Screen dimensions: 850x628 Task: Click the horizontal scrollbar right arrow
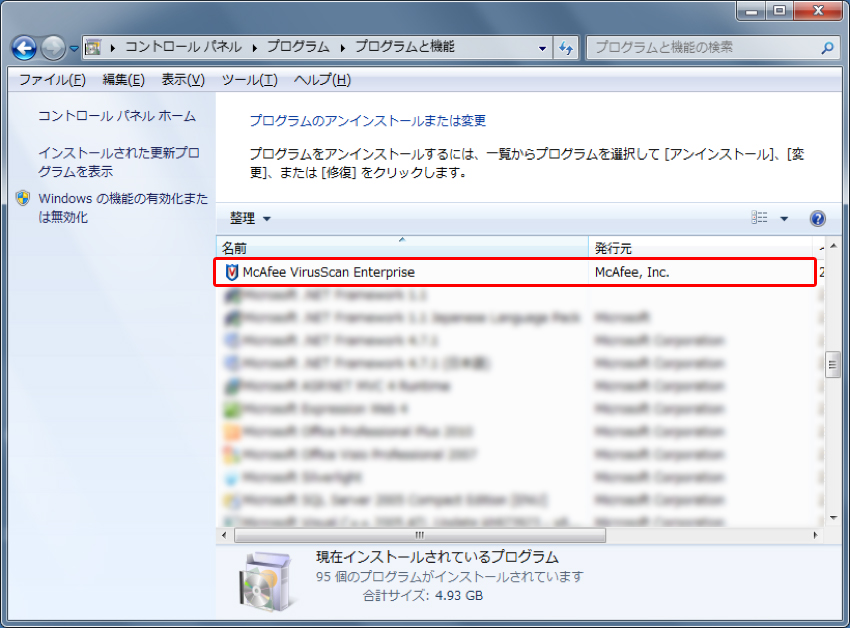tap(816, 535)
